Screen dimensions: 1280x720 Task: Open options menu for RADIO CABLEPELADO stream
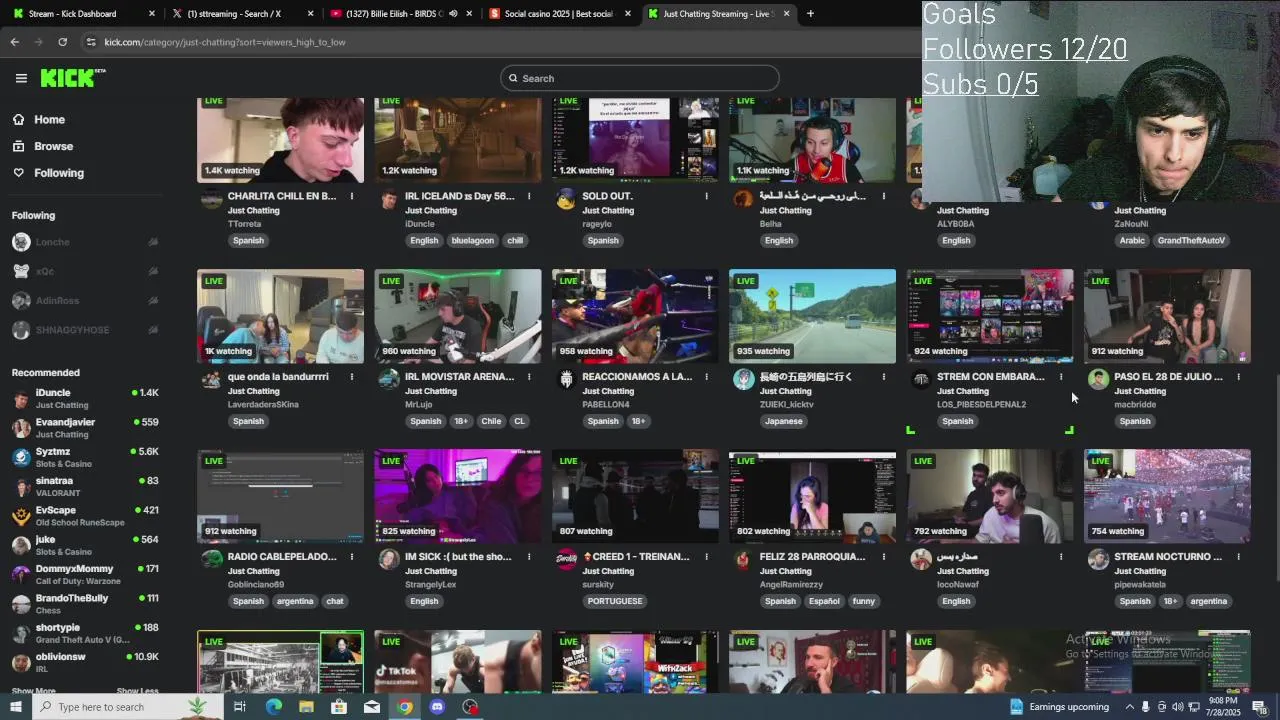[352, 556]
